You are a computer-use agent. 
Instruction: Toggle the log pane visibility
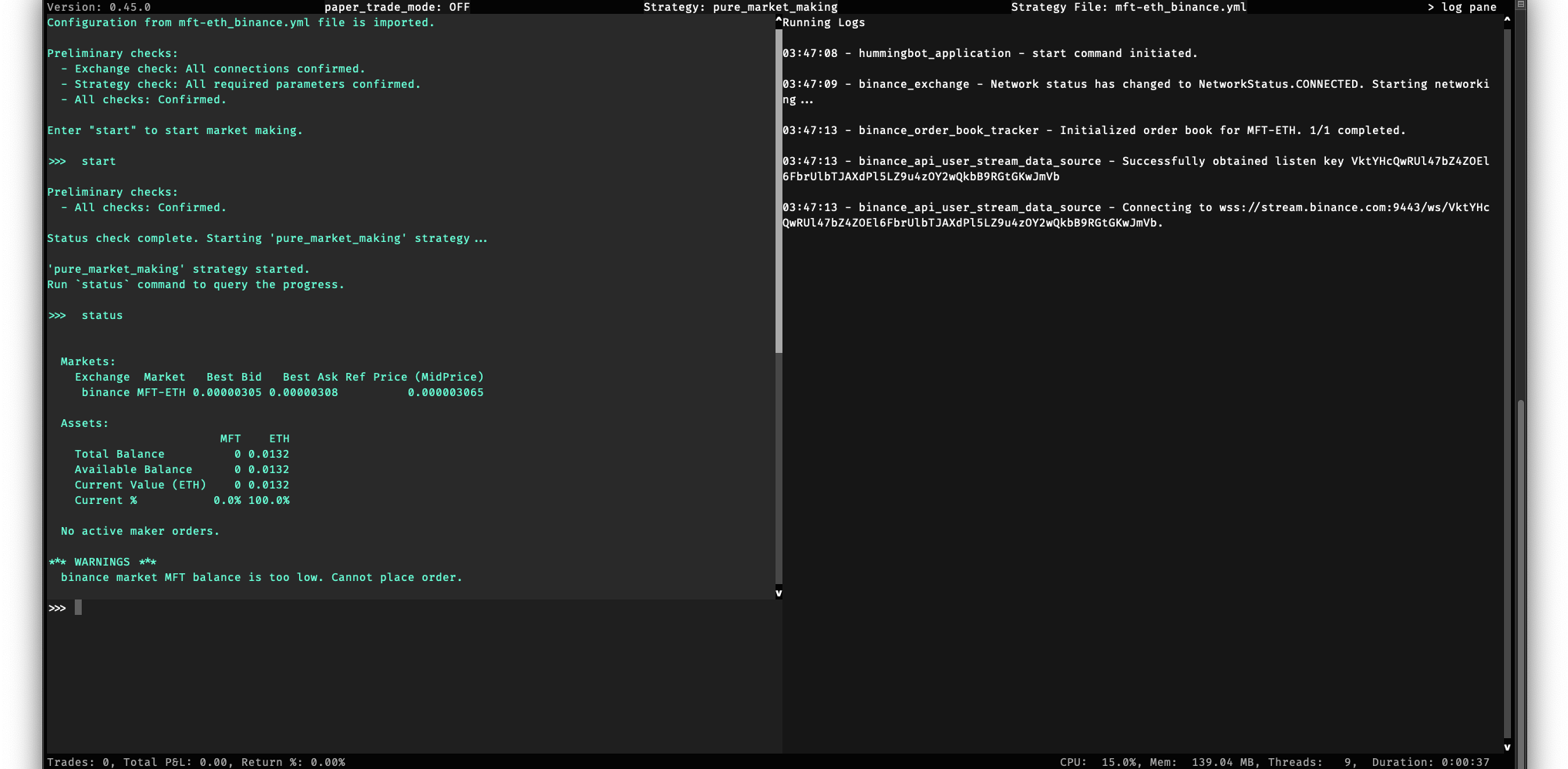(x=1464, y=7)
